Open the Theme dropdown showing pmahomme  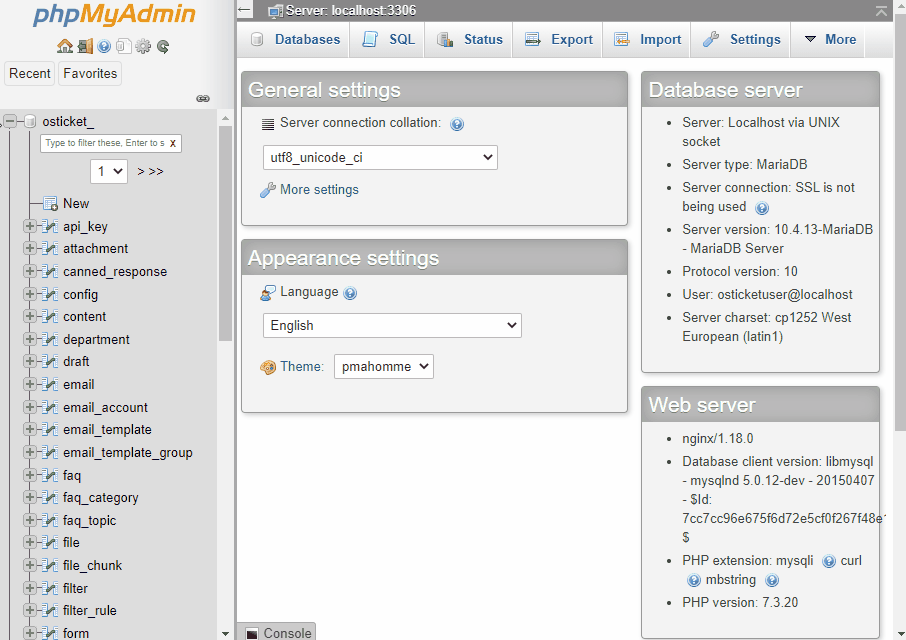pyautogui.click(x=384, y=367)
